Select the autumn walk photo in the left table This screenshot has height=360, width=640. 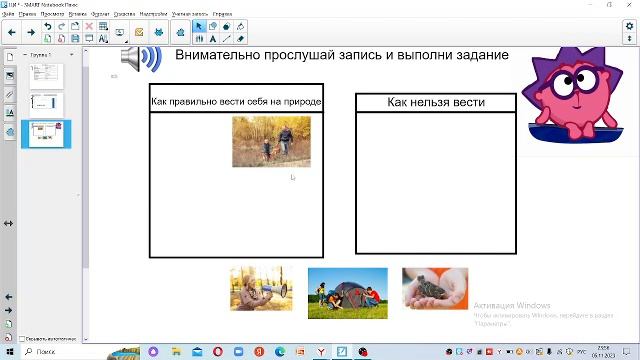coord(271,142)
